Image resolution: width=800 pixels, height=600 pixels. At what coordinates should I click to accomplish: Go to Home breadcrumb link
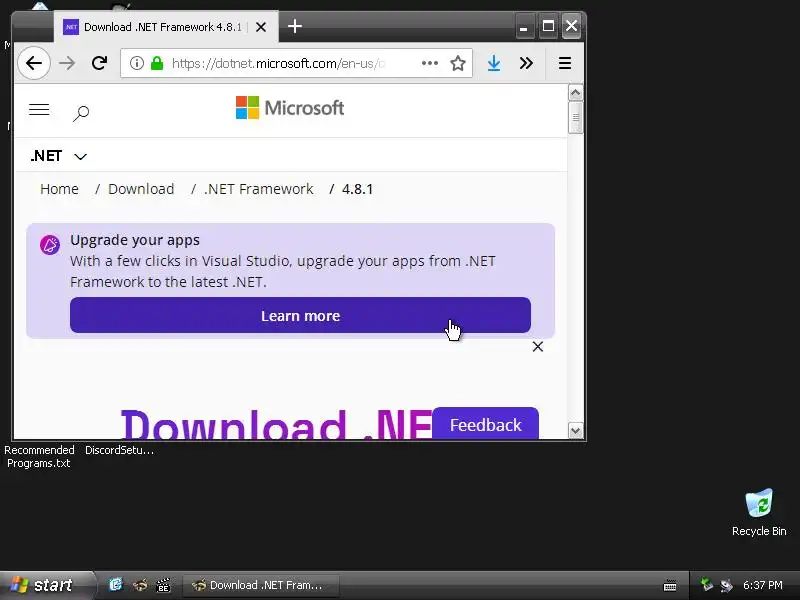pyautogui.click(x=59, y=189)
